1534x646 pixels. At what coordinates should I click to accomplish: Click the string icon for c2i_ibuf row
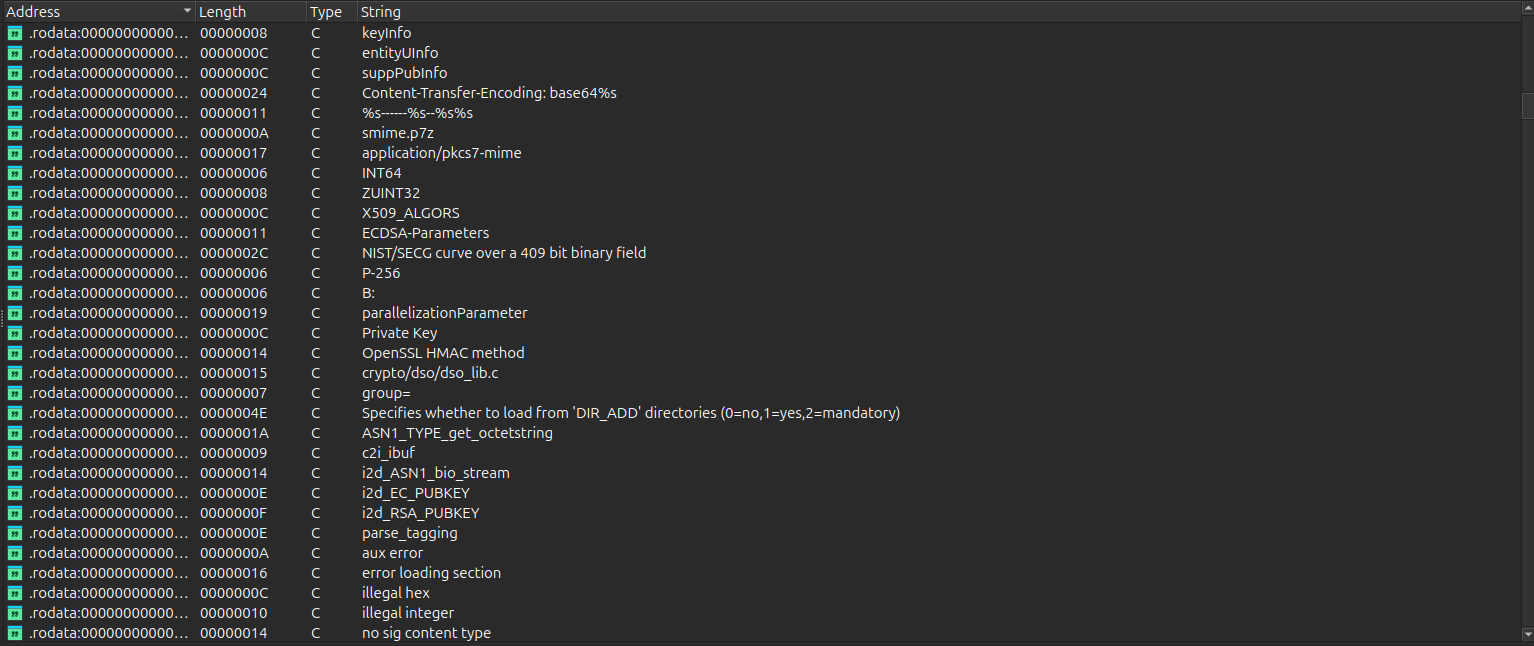tap(15, 453)
